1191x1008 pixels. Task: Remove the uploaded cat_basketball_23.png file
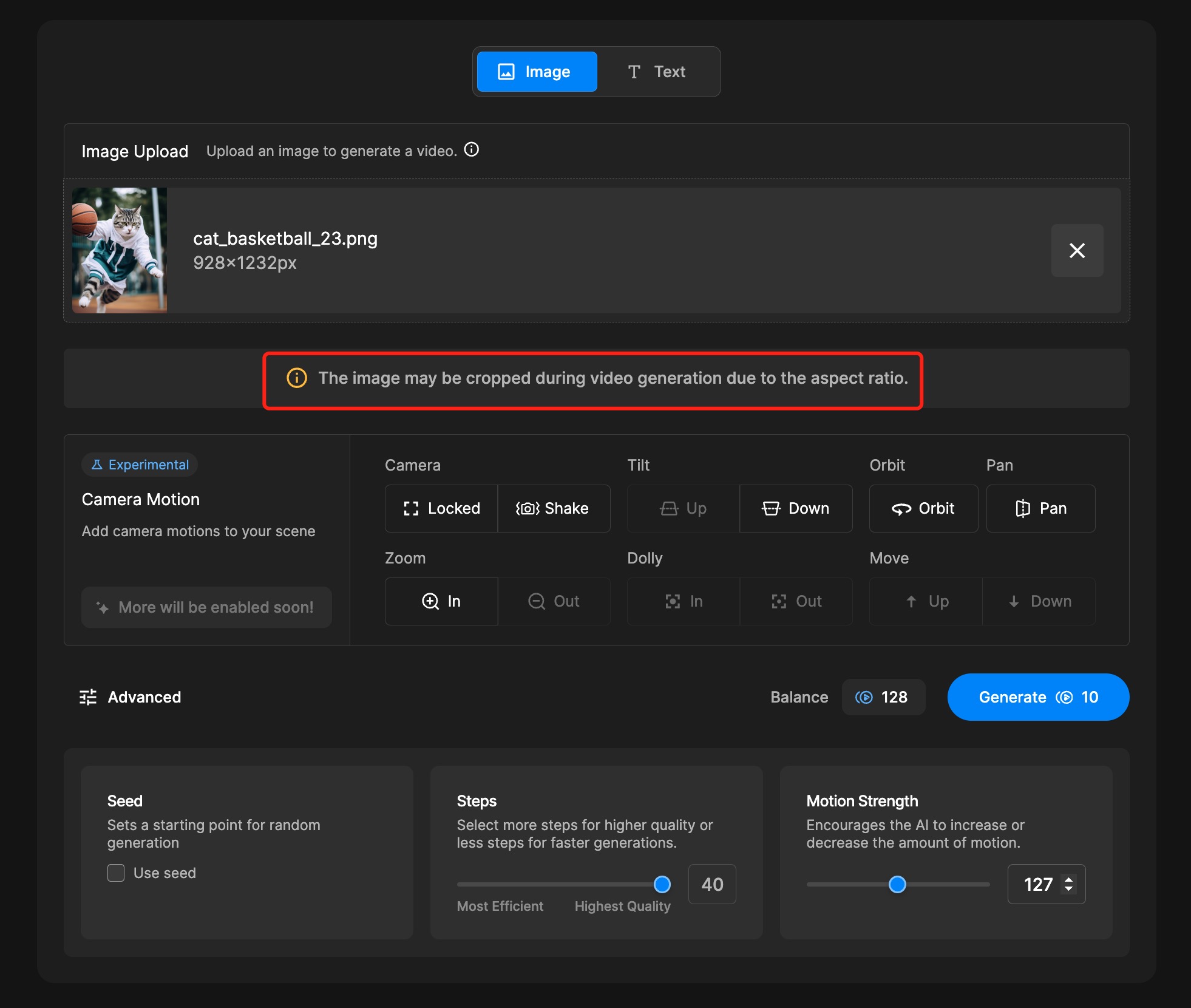point(1077,250)
